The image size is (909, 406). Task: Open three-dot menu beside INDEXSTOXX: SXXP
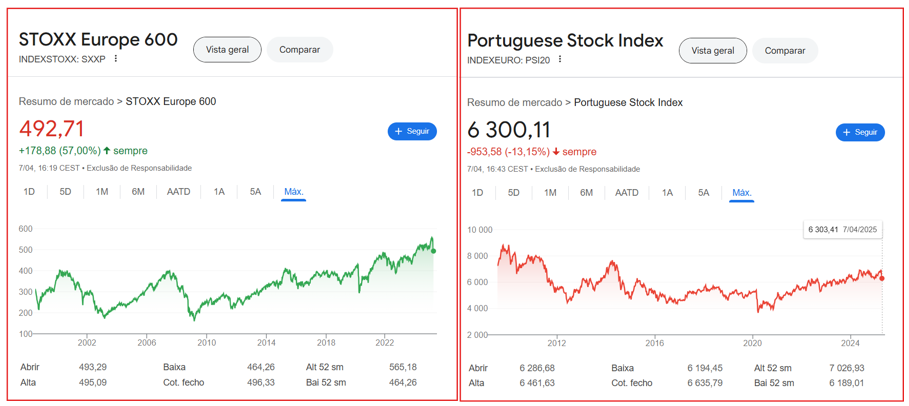coord(116,59)
